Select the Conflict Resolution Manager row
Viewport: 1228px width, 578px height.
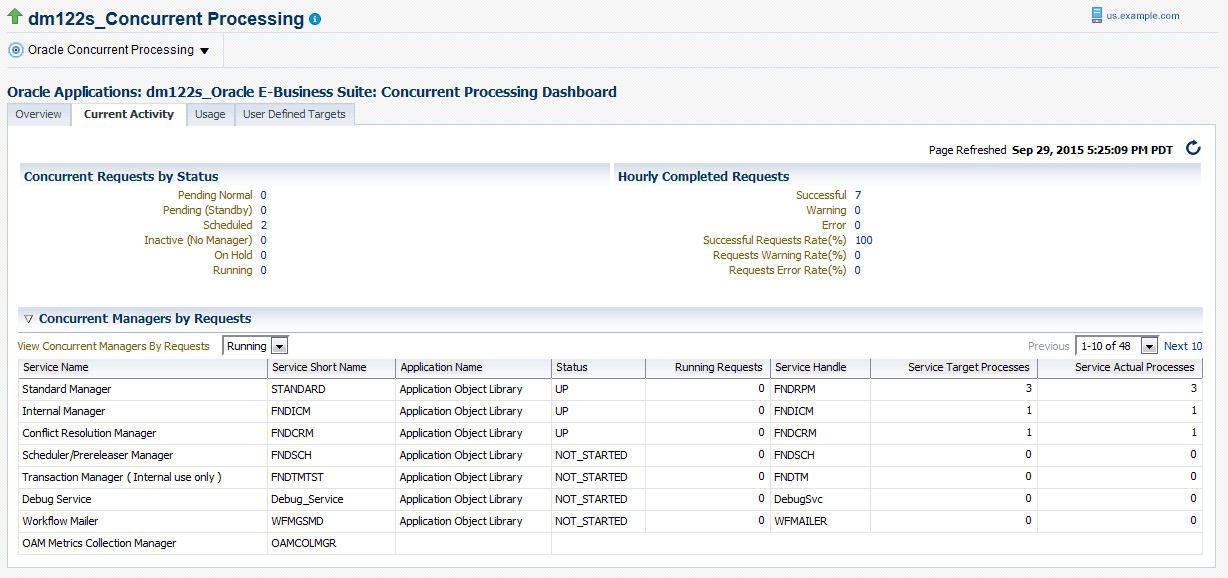point(610,433)
